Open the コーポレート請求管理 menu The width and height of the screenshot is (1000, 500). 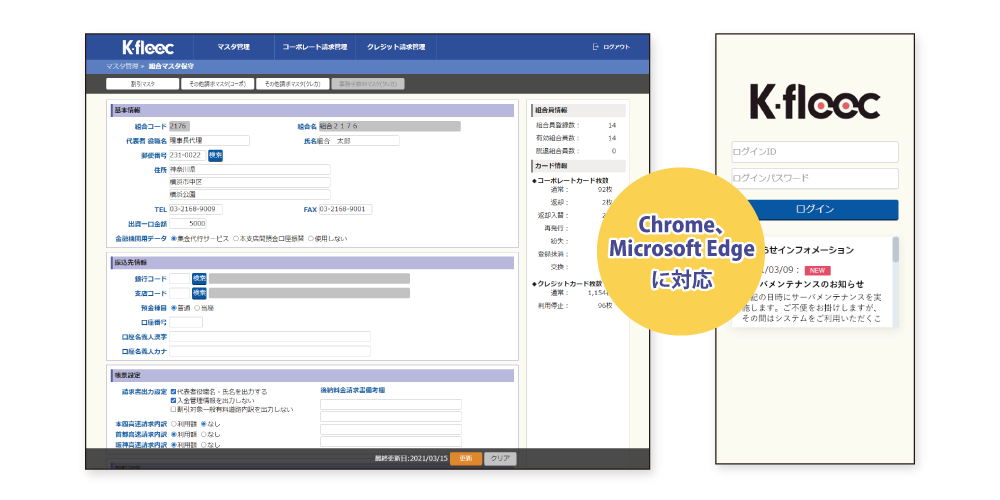point(314,47)
